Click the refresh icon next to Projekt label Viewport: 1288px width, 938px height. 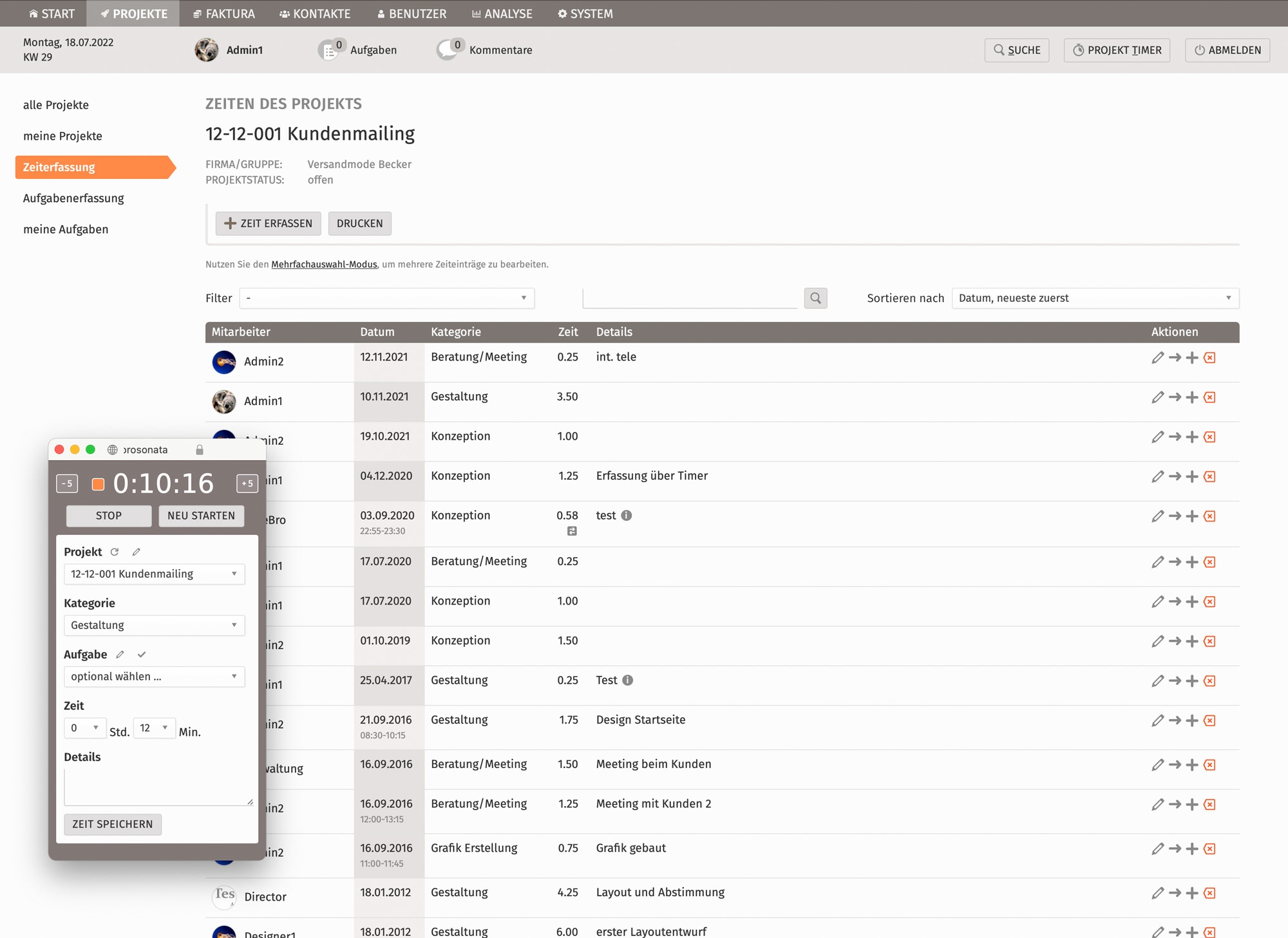[115, 552]
